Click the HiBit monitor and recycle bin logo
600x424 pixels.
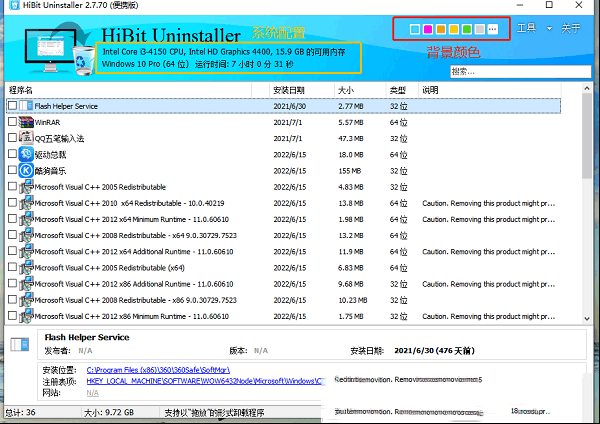60,48
